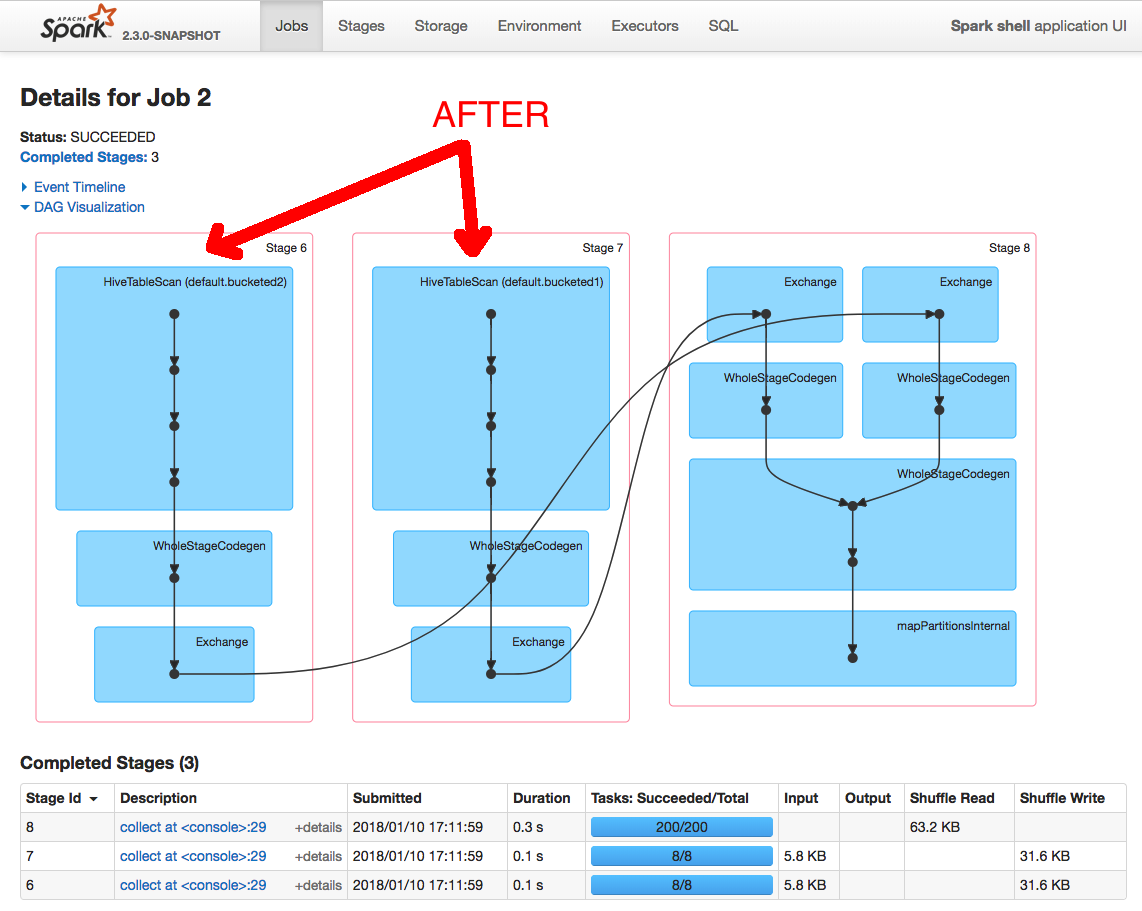
Task: Expand +details for stage 7
Action: point(318,856)
